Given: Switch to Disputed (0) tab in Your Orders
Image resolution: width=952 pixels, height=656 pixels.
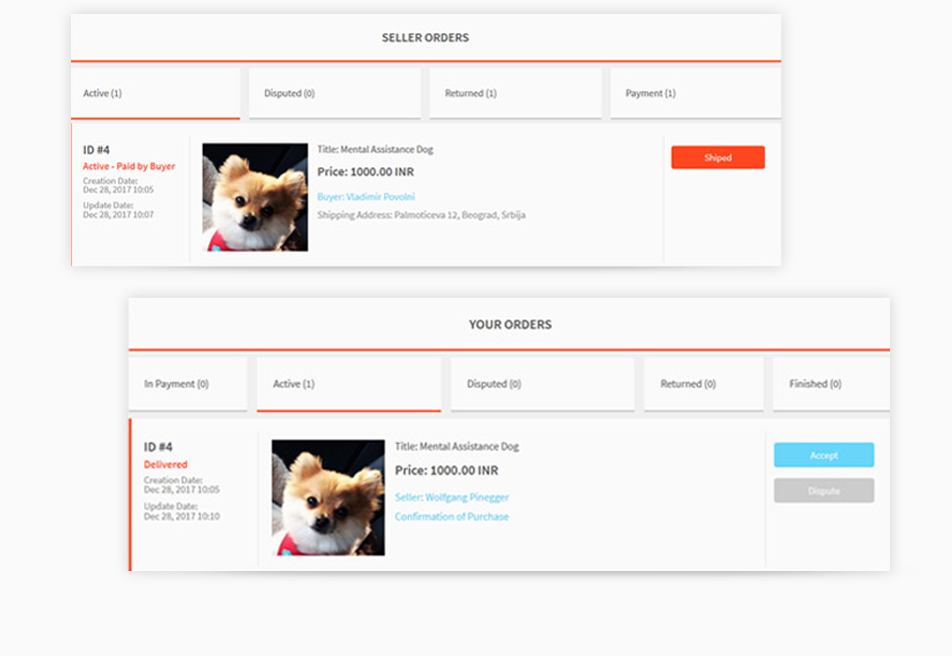Looking at the screenshot, I should [x=543, y=384].
